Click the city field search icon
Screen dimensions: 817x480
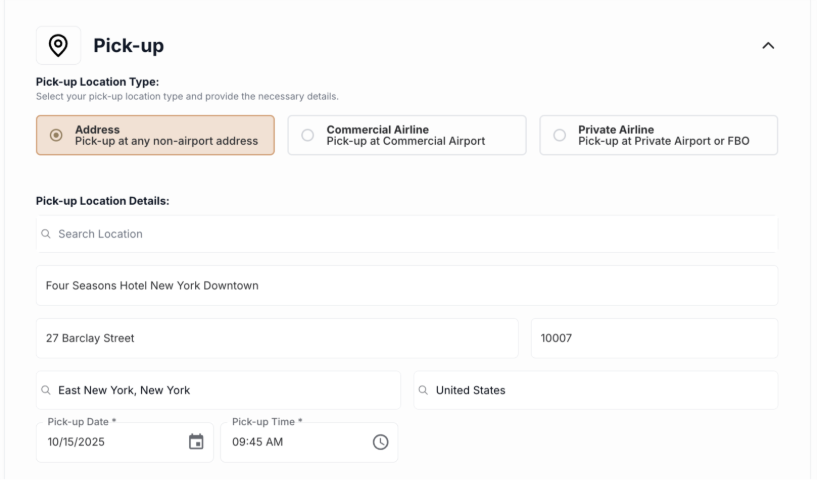pos(46,390)
